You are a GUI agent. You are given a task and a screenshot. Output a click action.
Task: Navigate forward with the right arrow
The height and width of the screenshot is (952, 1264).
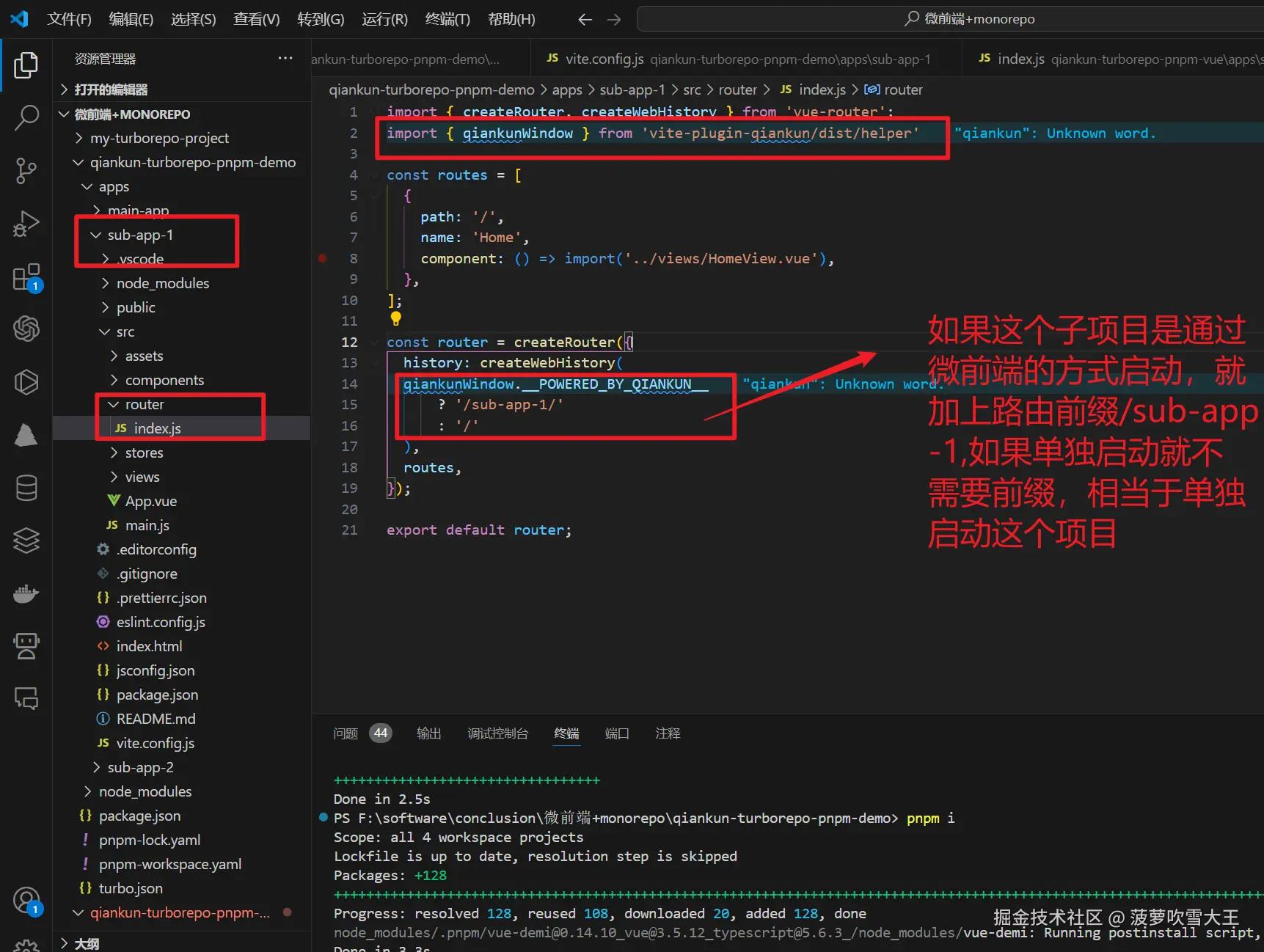pos(614,20)
